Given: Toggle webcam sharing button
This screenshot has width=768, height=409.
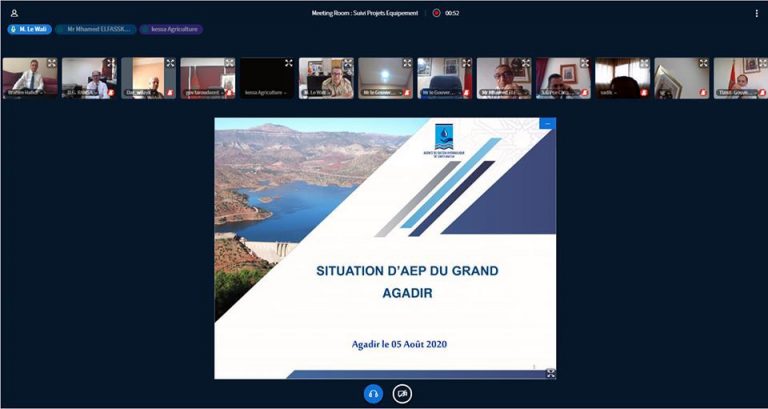Looking at the screenshot, I should coord(402,394).
